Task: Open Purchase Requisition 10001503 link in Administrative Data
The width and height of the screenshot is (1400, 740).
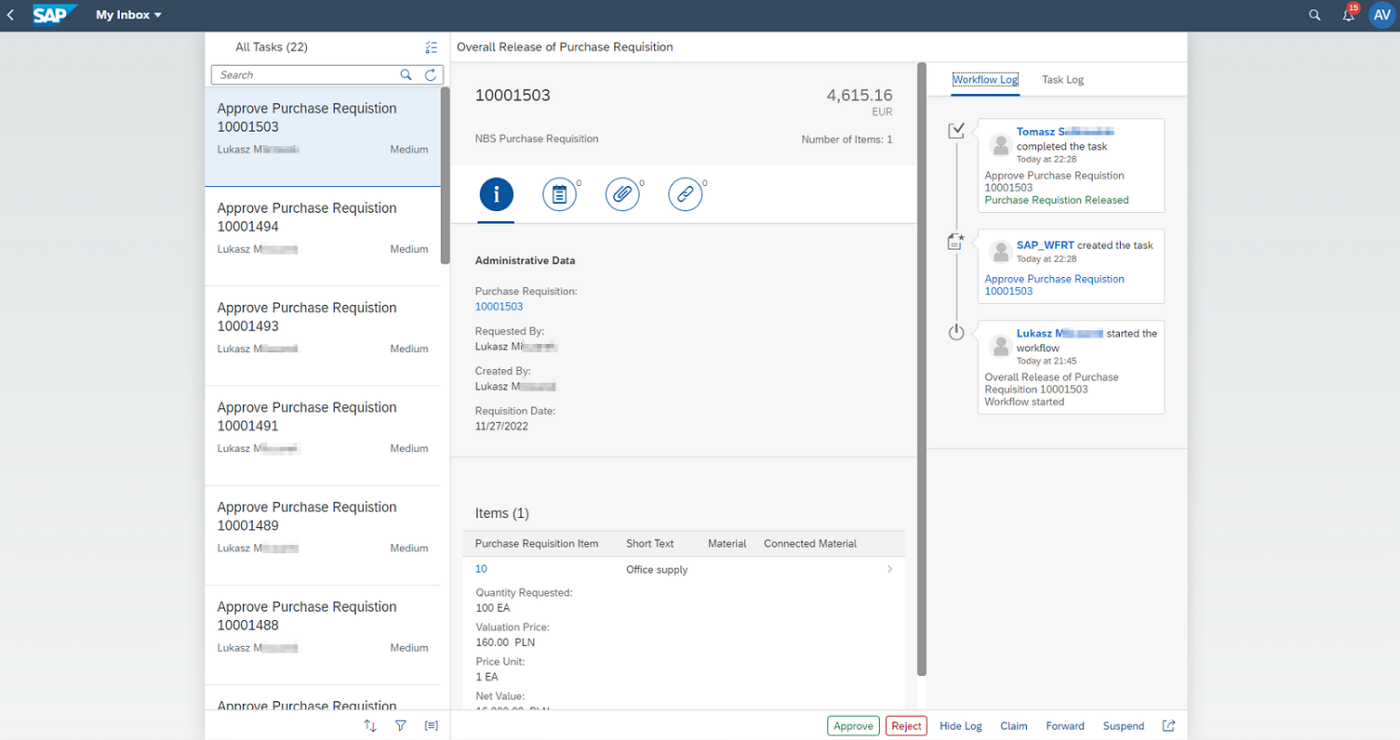Action: point(499,307)
